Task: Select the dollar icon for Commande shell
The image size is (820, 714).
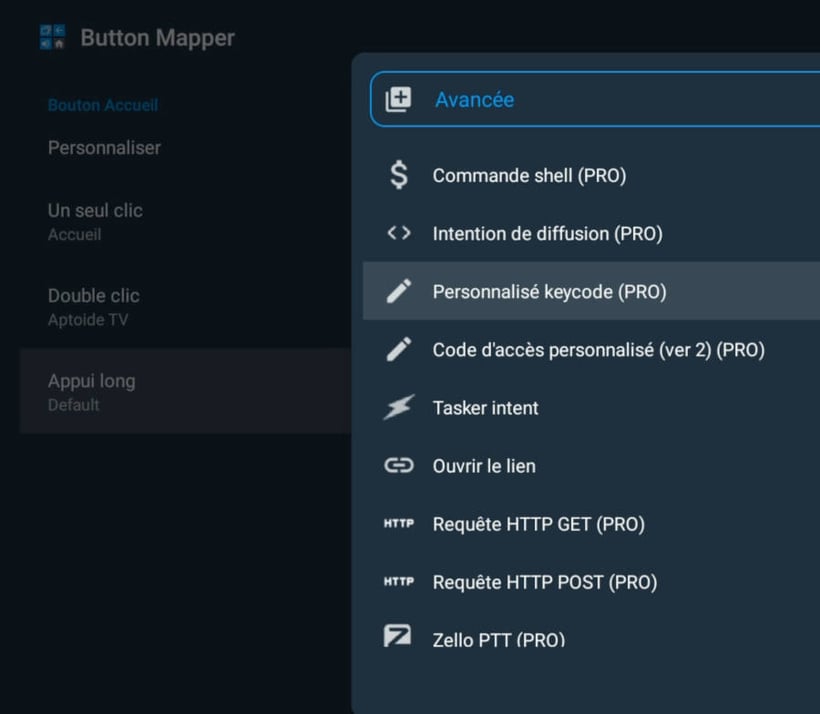Action: point(399,174)
